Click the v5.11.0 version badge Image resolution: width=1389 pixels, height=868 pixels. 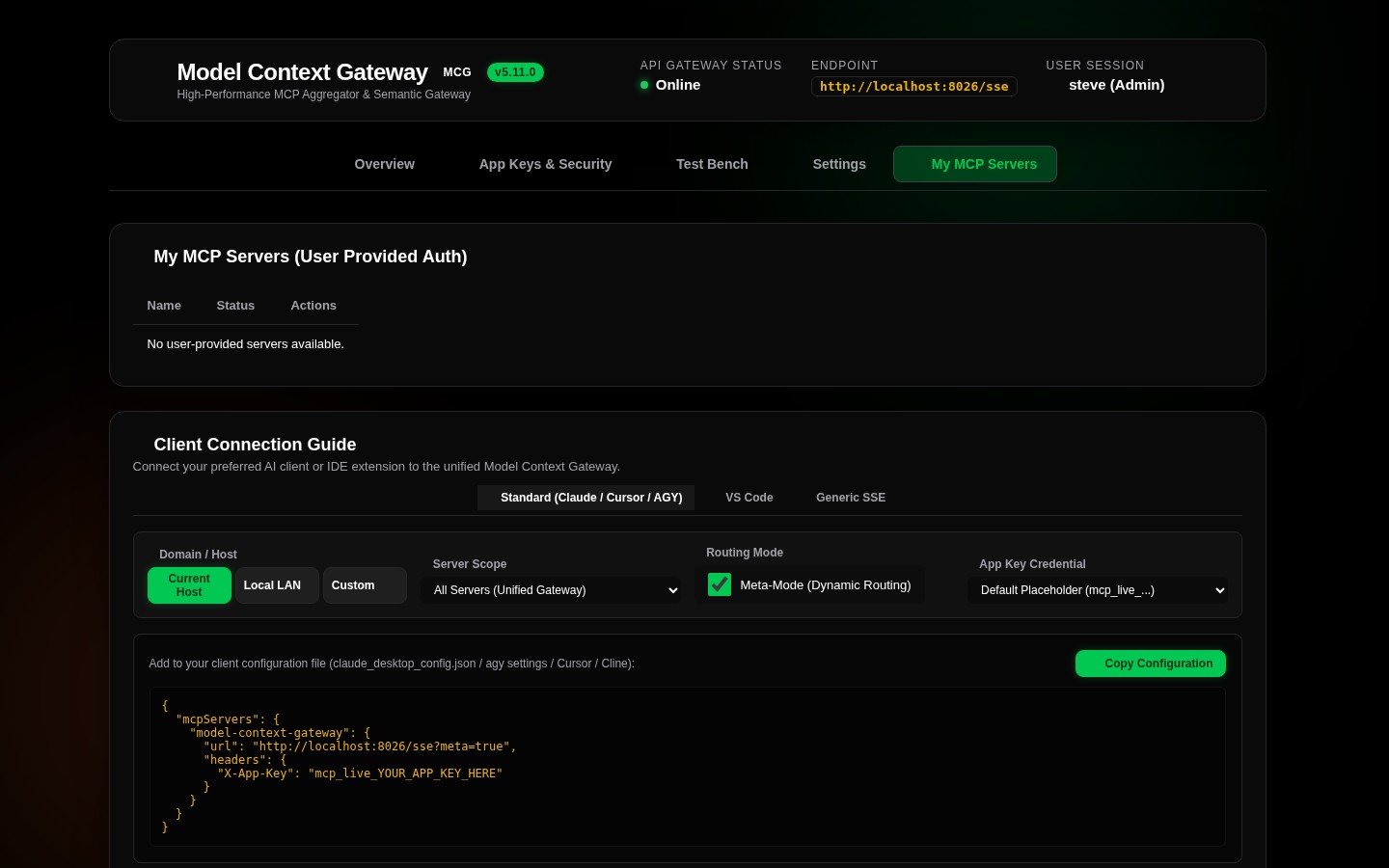[515, 72]
